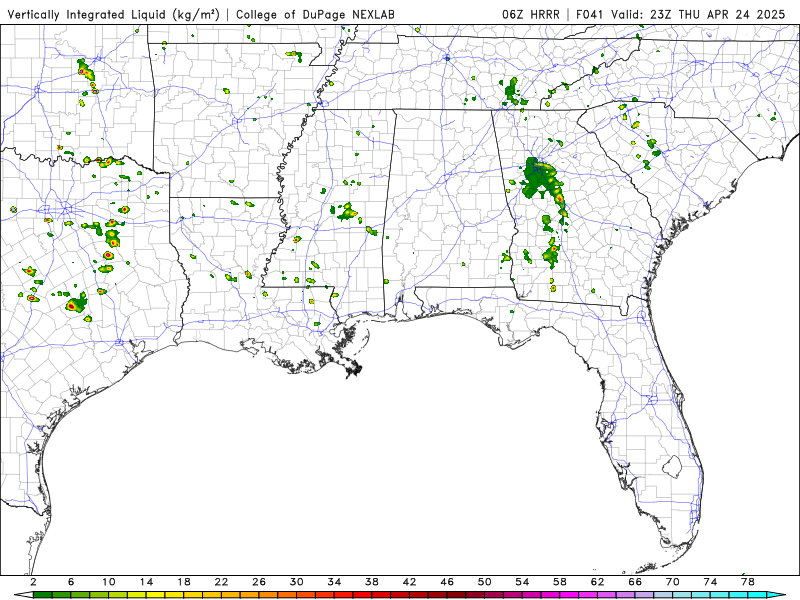Click the color scale label '58'

pyautogui.click(x=560, y=582)
